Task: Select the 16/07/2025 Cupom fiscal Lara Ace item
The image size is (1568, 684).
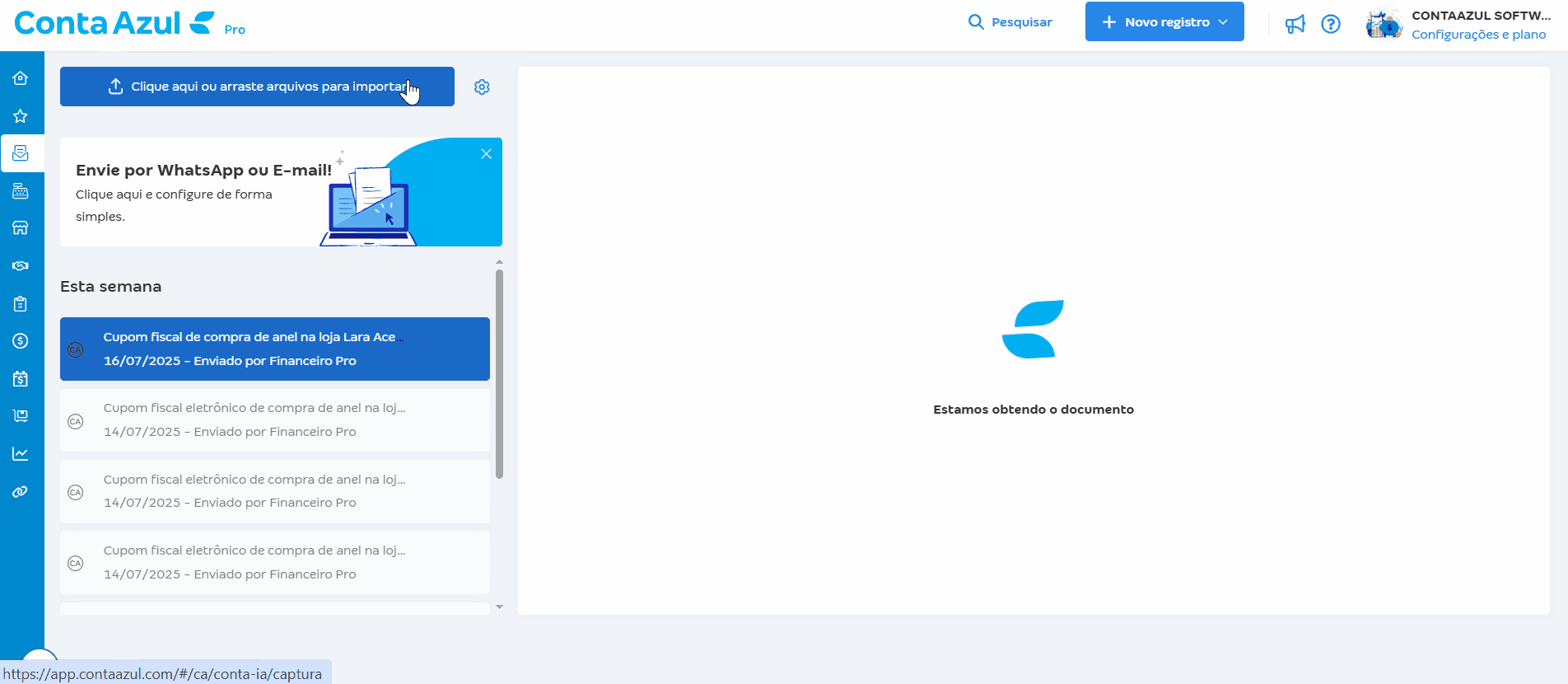Action: coord(275,349)
